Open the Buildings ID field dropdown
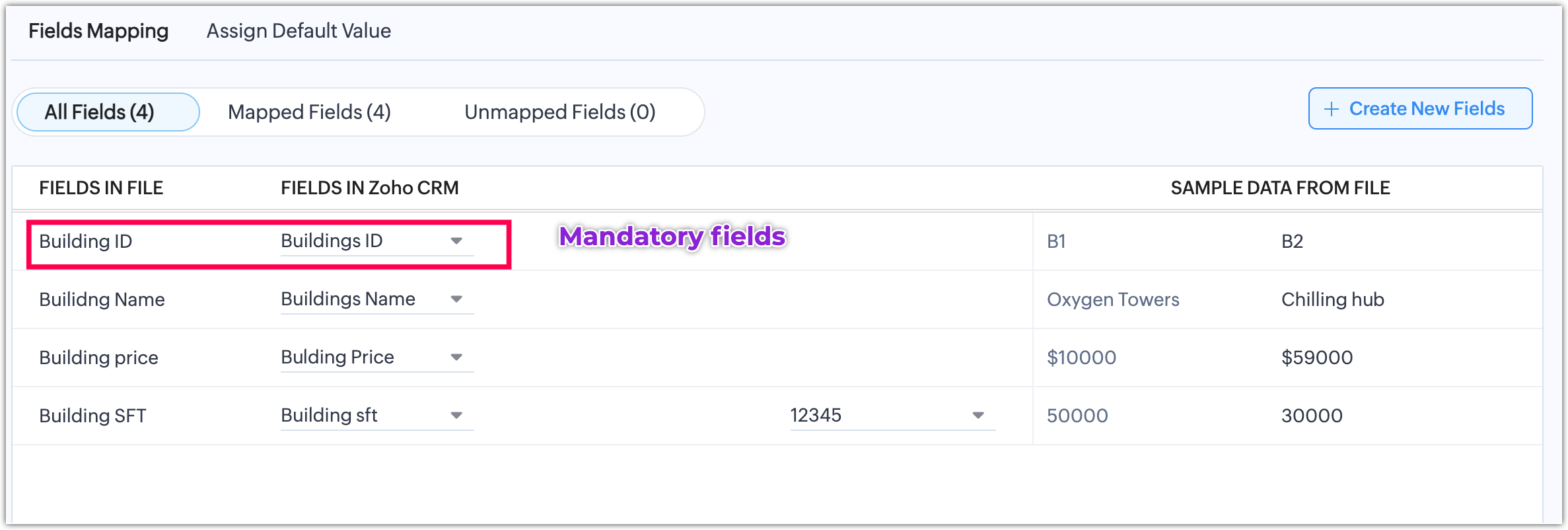The image size is (1568, 530). (376, 241)
